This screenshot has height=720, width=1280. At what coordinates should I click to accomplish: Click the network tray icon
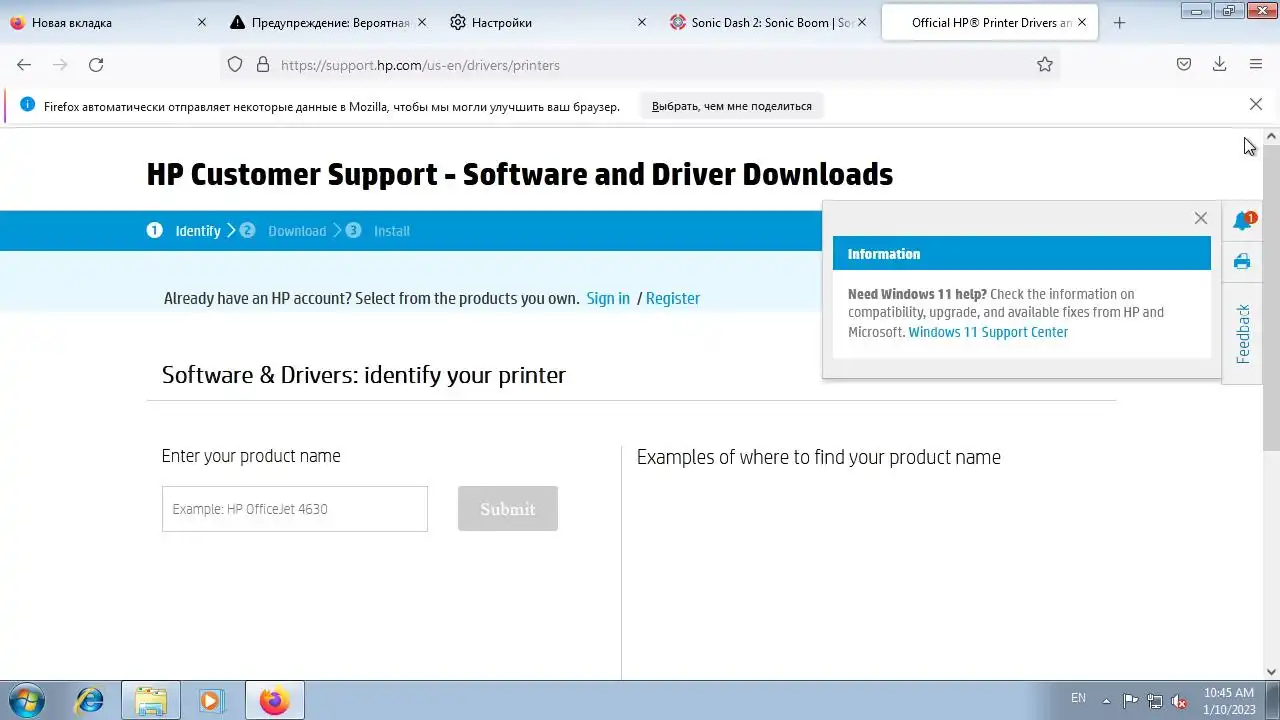click(1155, 700)
